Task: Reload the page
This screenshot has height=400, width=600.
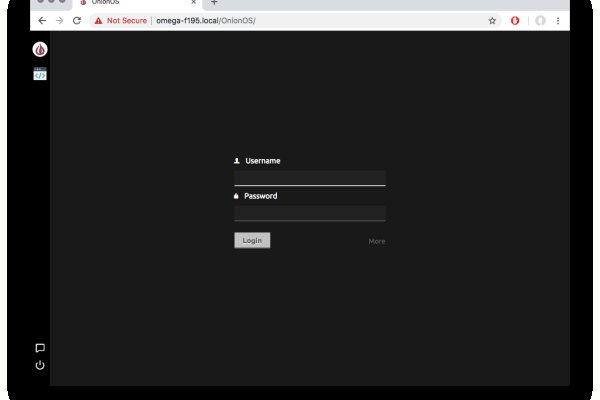Action: [76, 20]
